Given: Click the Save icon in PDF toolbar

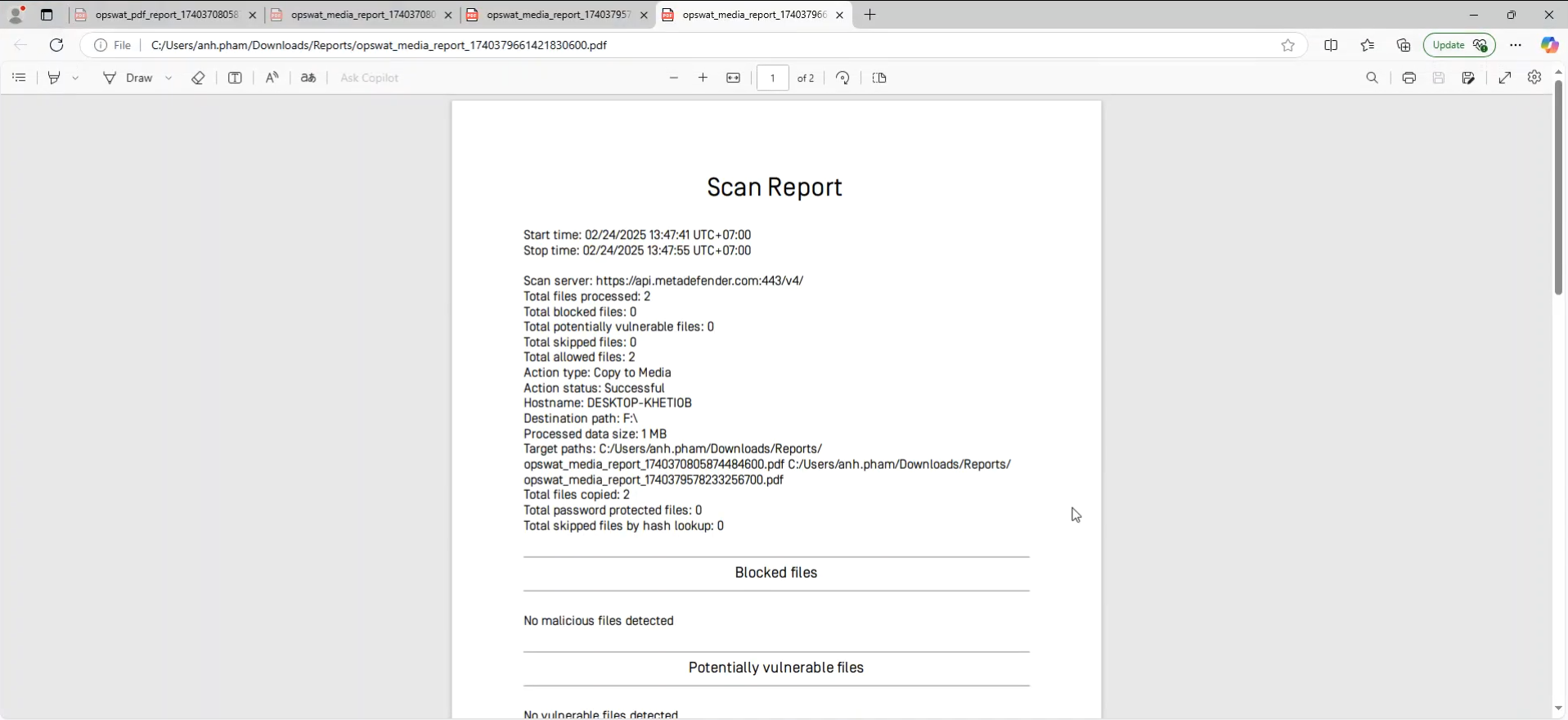Looking at the screenshot, I should pos(1439,78).
